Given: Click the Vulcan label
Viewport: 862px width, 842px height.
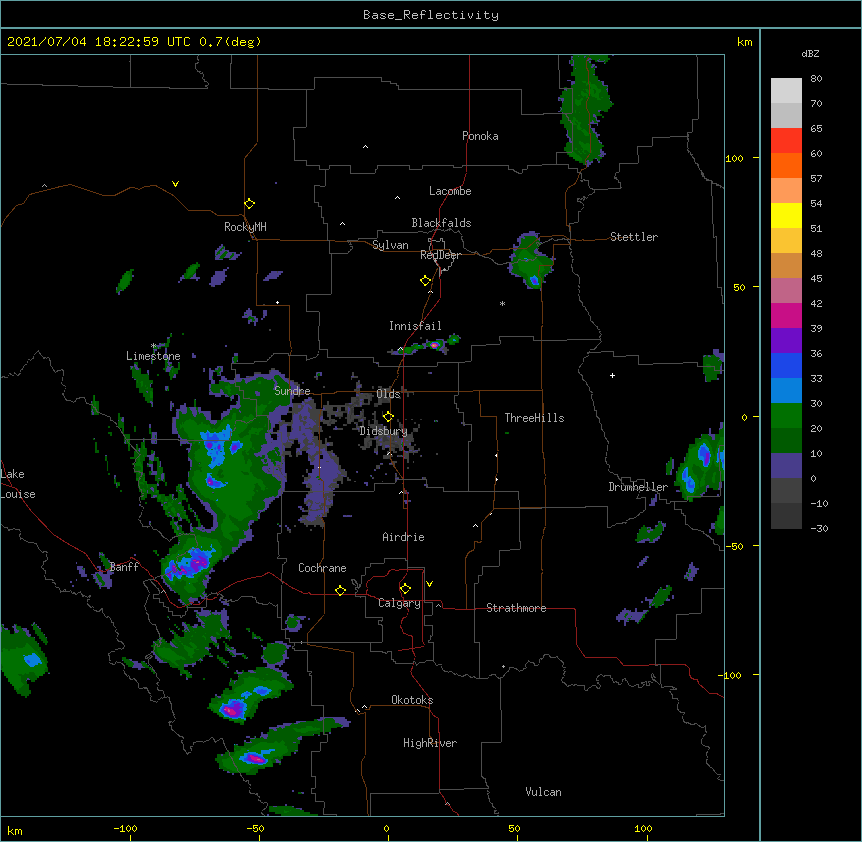Looking at the screenshot, I should click(x=543, y=792).
